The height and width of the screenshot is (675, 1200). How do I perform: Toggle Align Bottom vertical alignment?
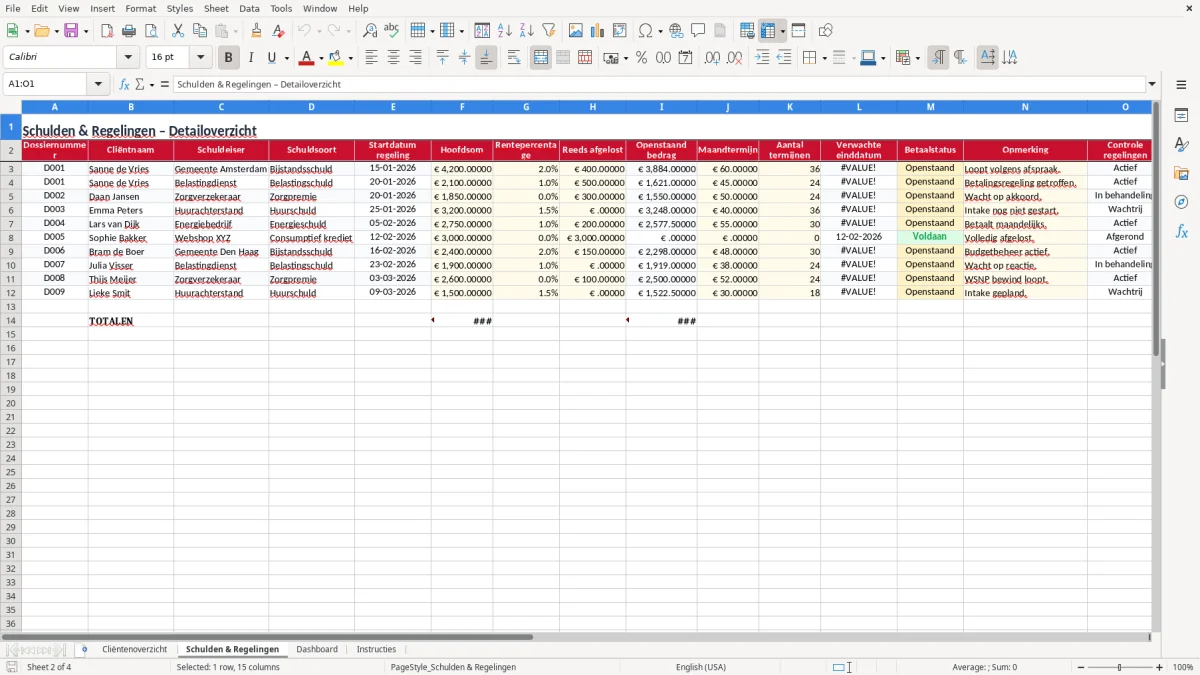tap(486, 58)
